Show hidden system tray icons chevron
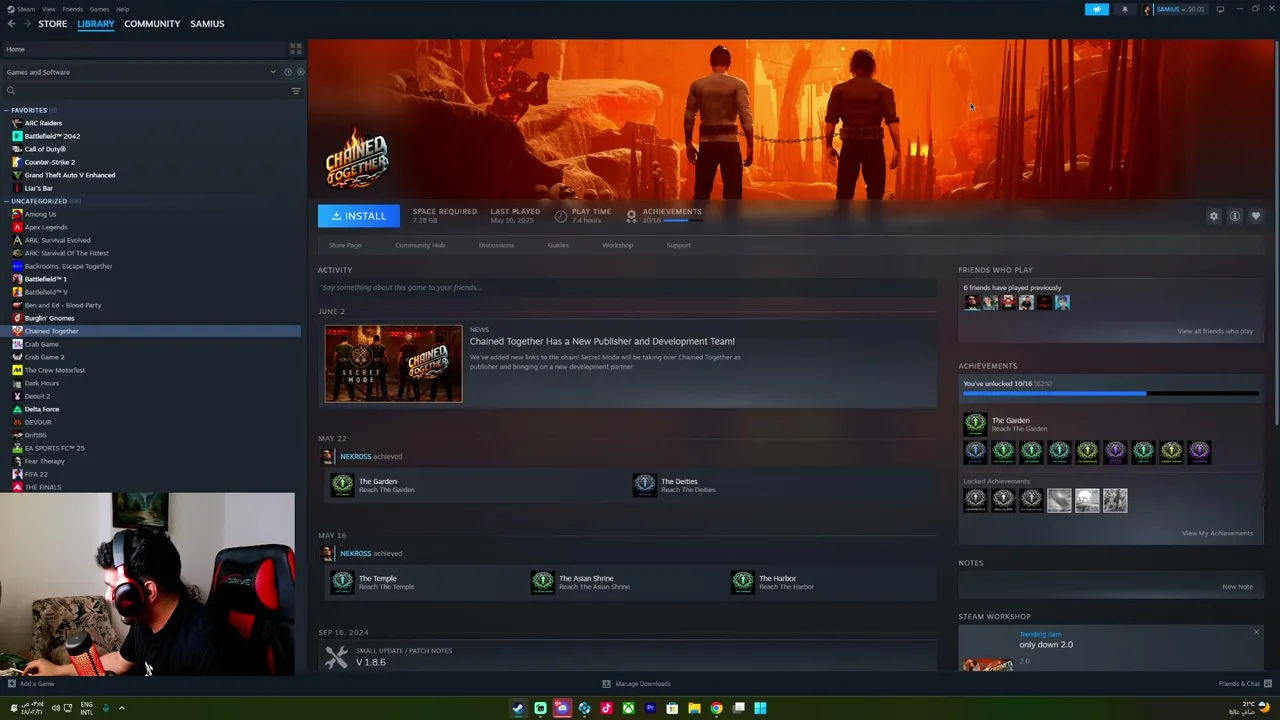1280x720 pixels. point(121,708)
